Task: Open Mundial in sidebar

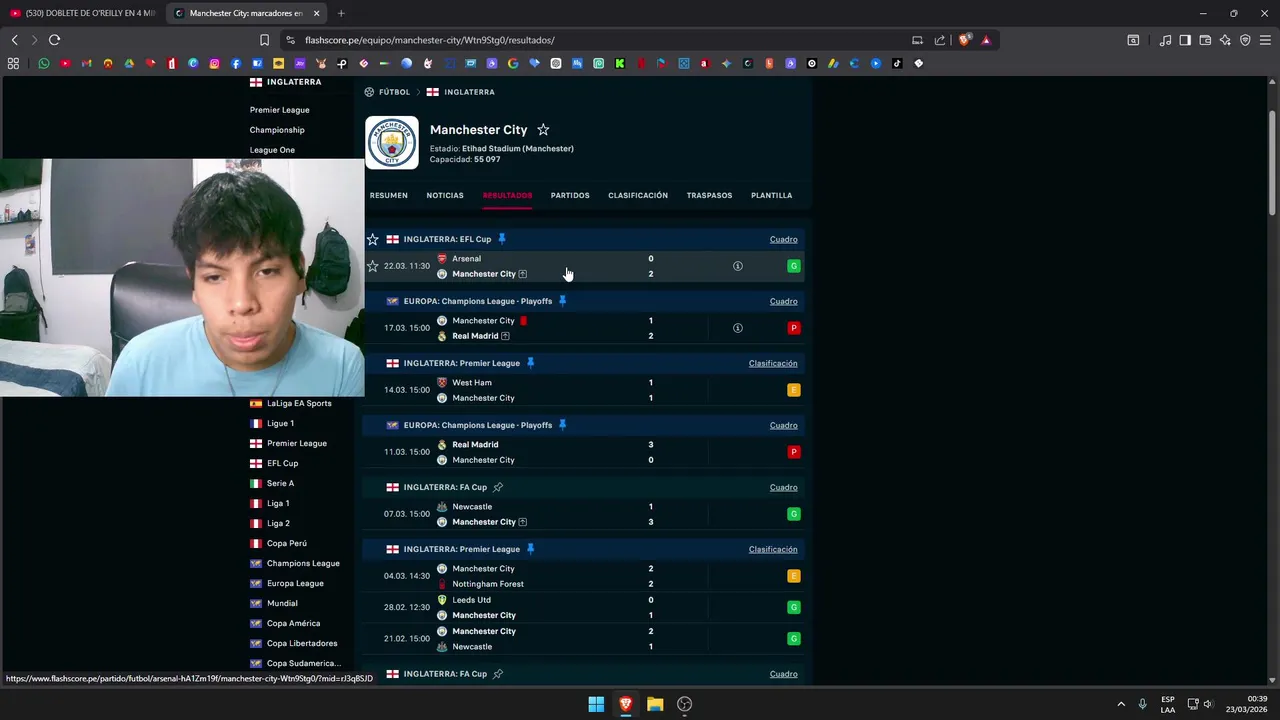Action: (x=282, y=603)
